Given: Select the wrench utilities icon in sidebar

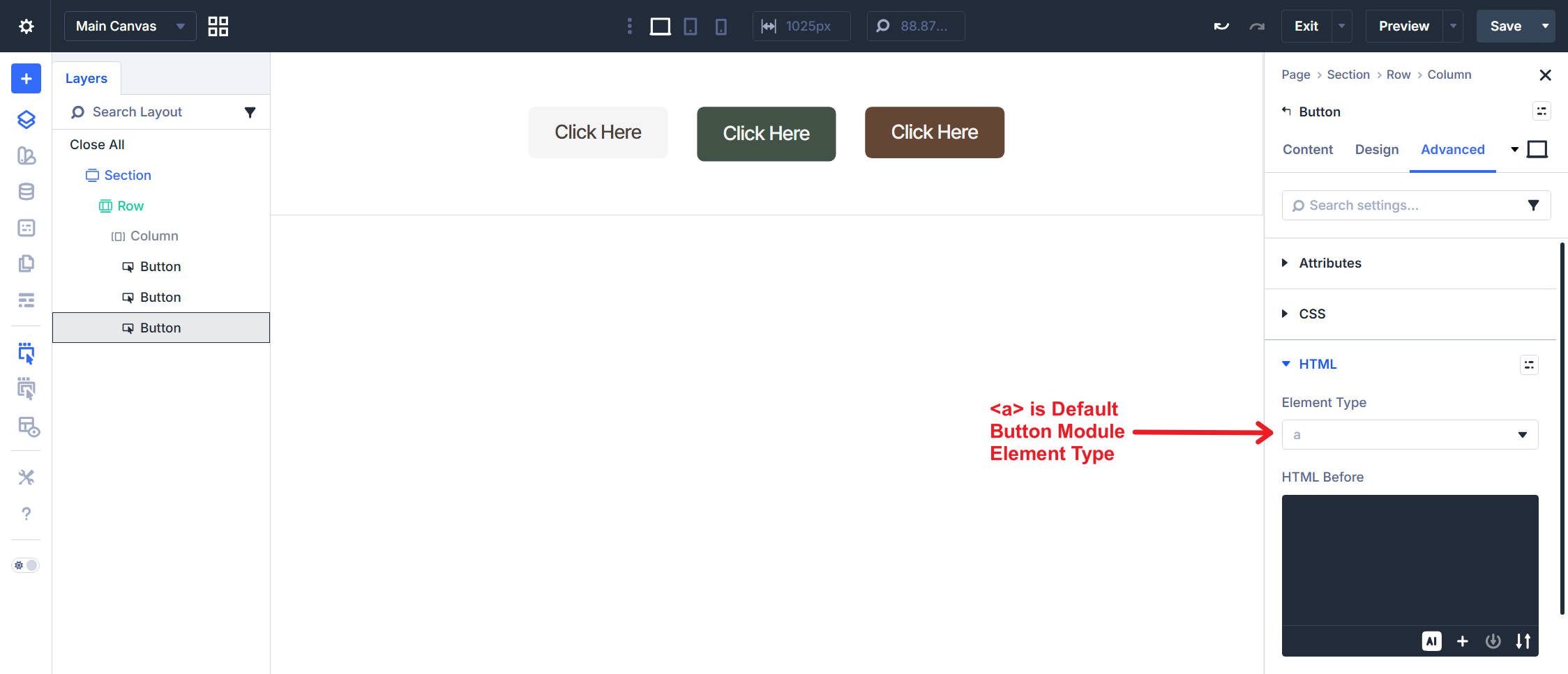Looking at the screenshot, I should [26, 477].
